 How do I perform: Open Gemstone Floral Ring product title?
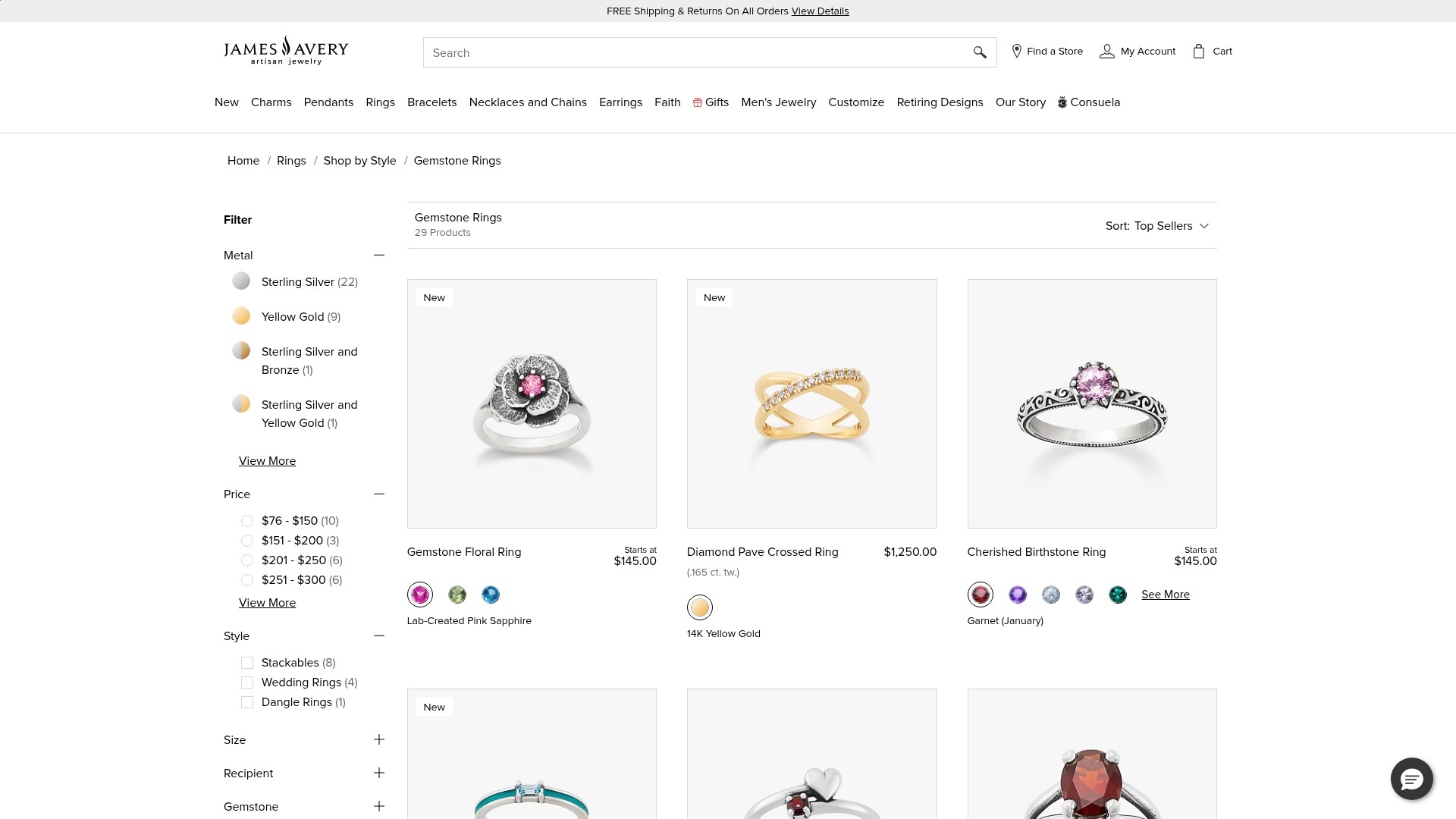(x=464, y=552)
